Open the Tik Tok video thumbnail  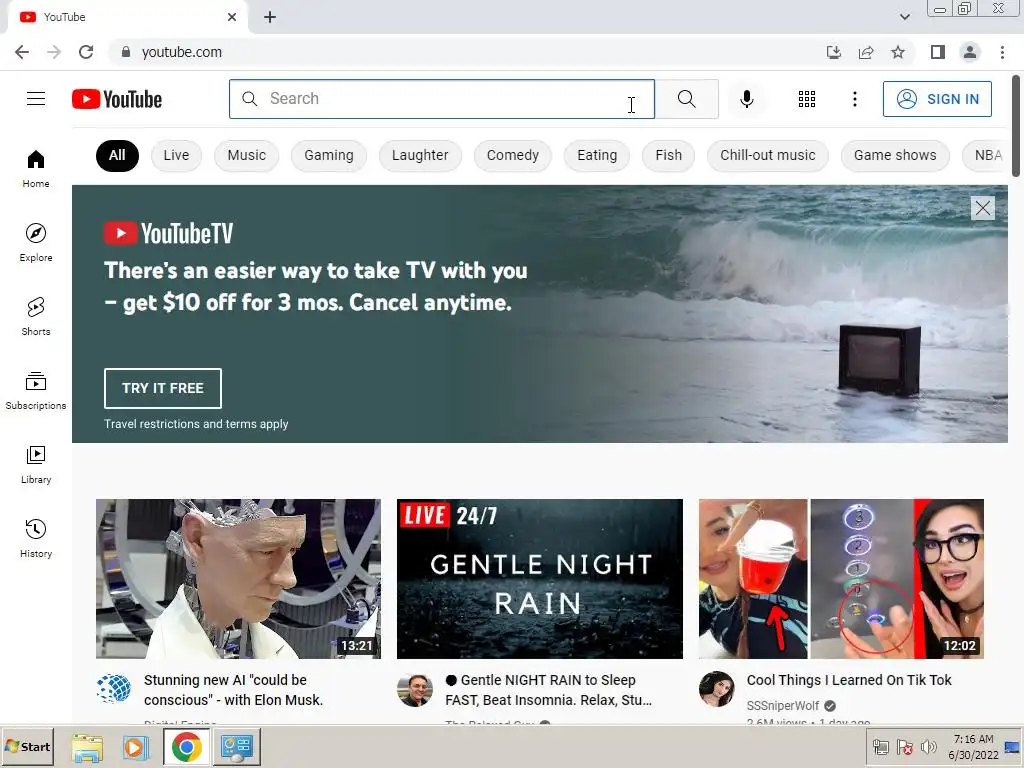click(x=841, y=579)
